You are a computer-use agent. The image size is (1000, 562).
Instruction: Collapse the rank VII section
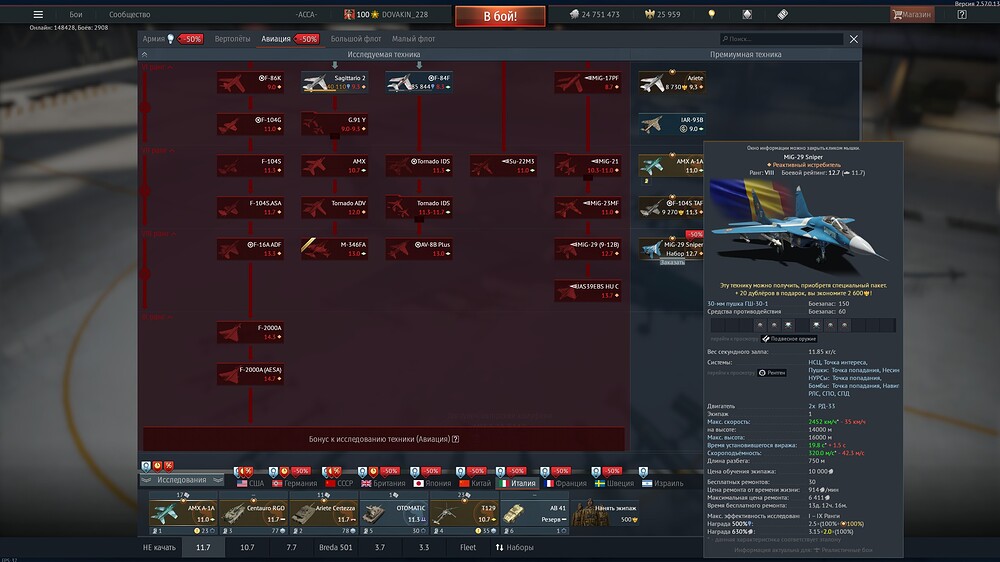(158, 151)
